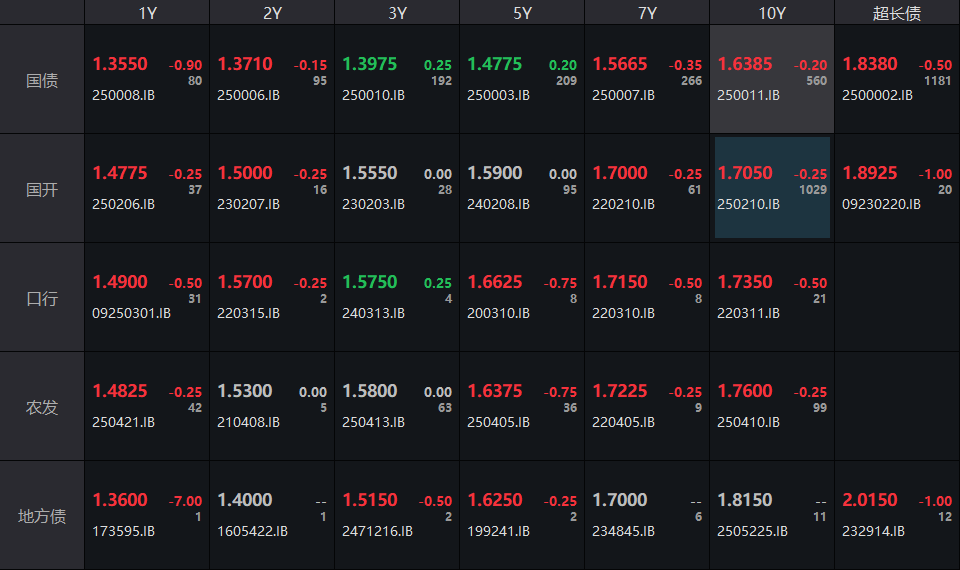Click the 5Y maturity header
Screen dimensions: 960x570
tap(522, 13)
